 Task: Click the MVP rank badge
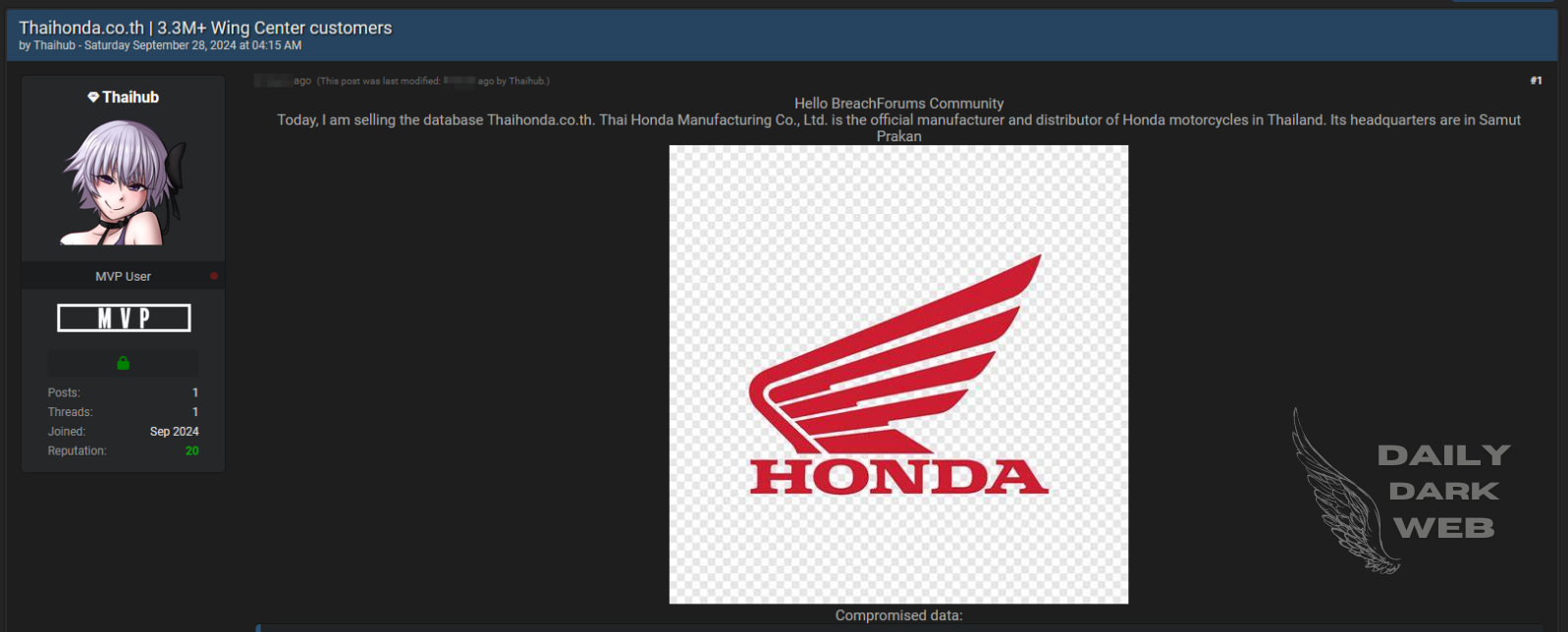(124, 318)
